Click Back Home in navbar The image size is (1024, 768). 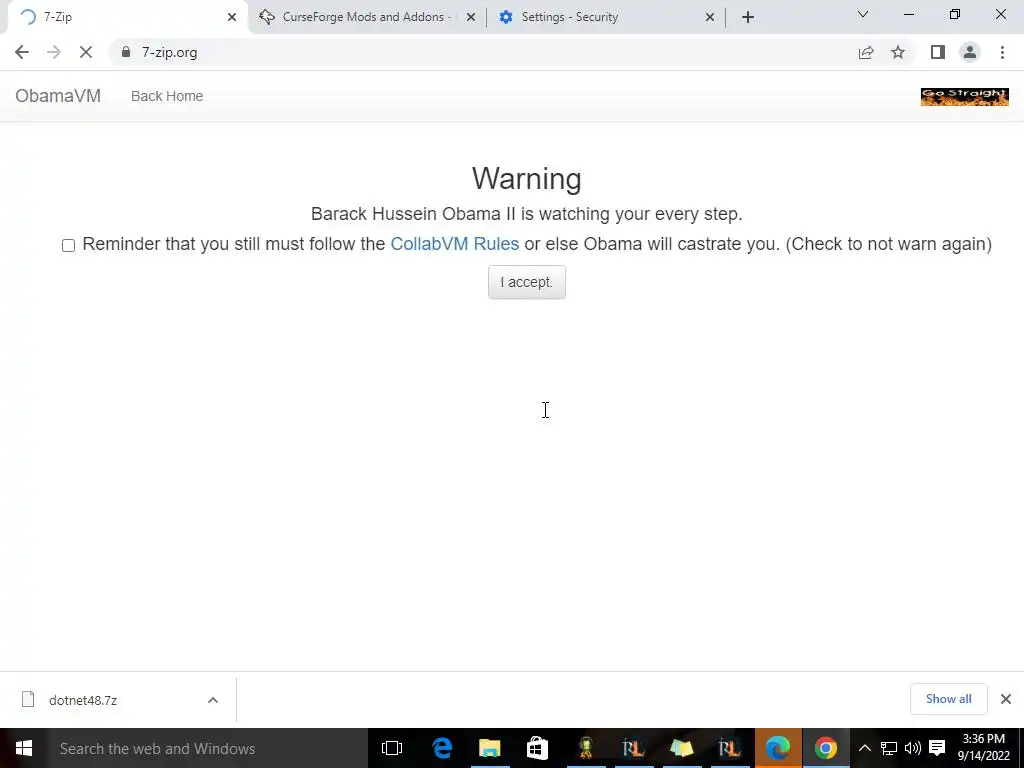tap(167, 96)
